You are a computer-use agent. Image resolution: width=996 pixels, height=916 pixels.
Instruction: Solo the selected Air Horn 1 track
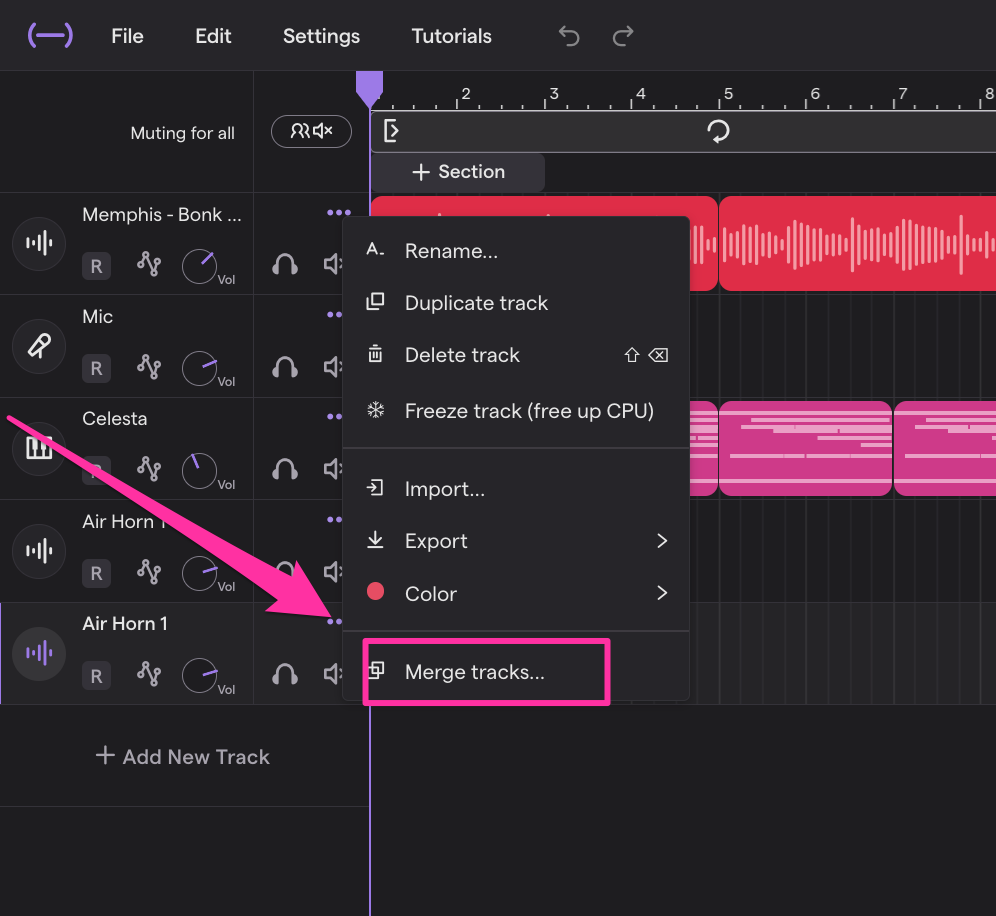285,675
